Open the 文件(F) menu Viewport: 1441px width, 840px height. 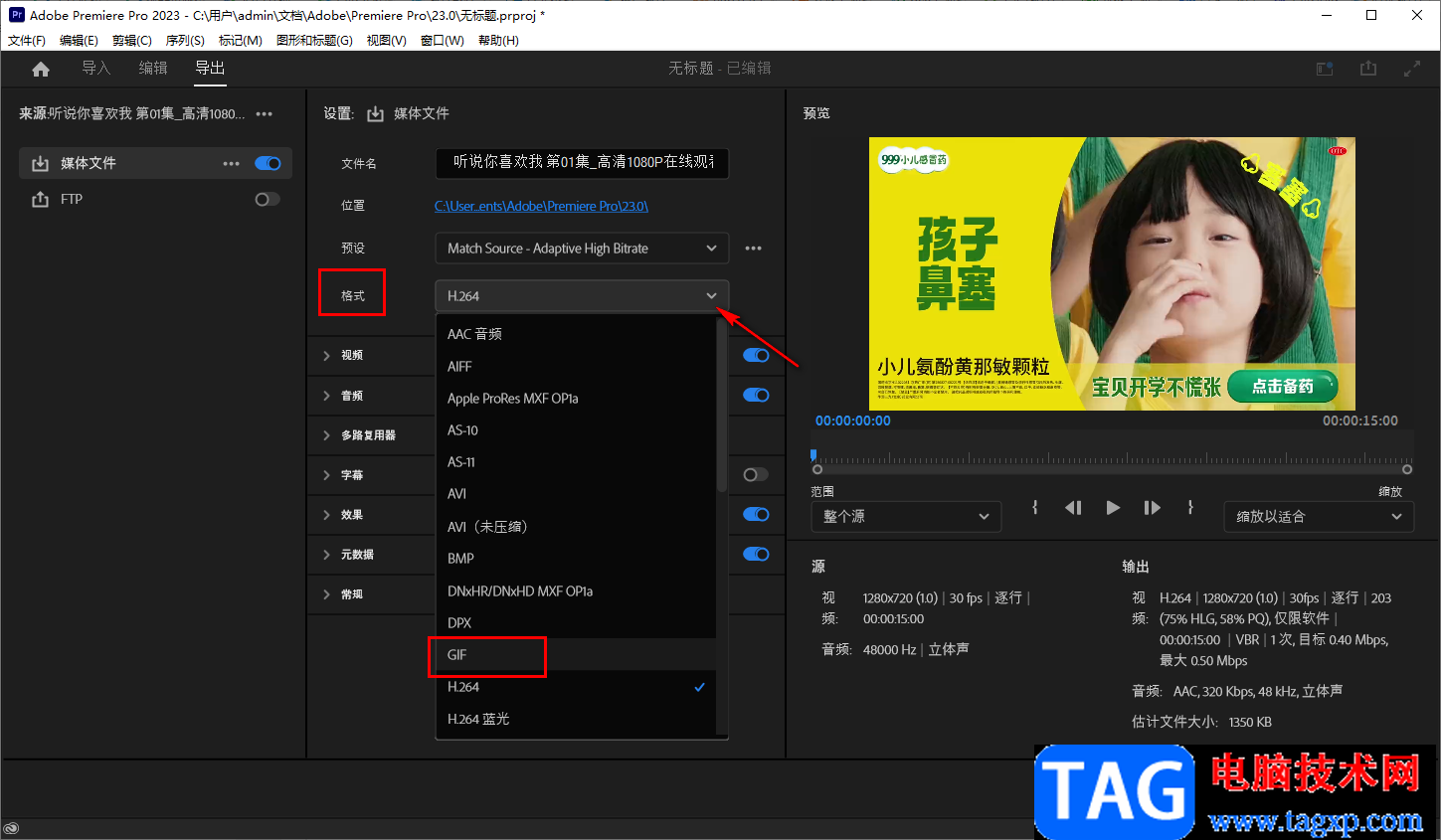pos(27,41)
